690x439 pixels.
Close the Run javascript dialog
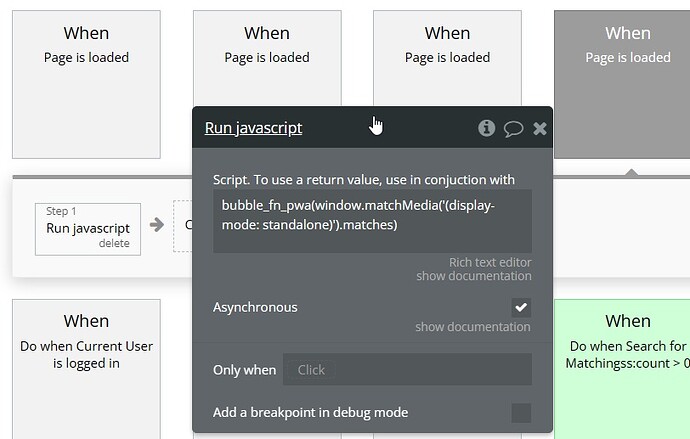[540, 128]
